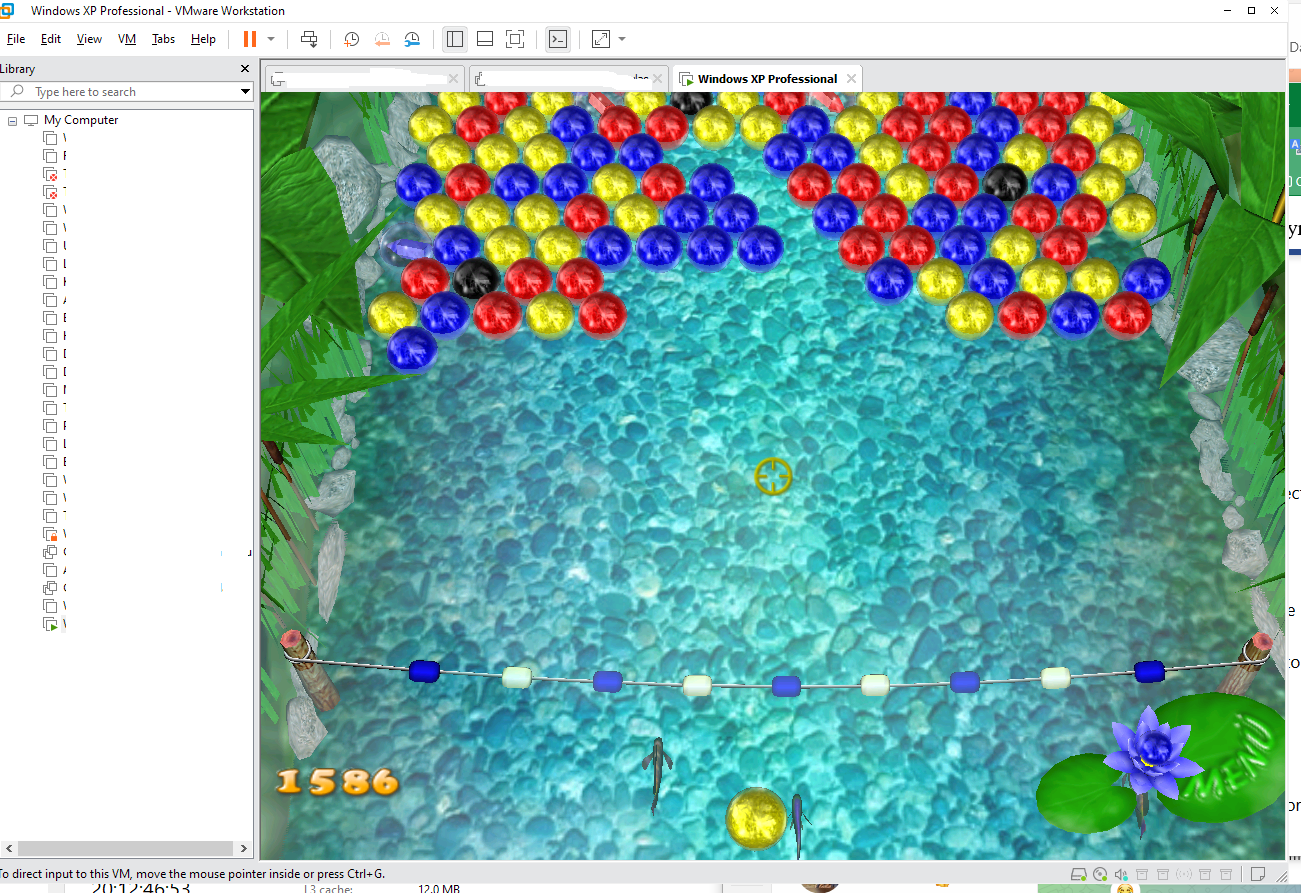
Task: Open the library search filter dropdown
Action: click(x=246, y=92)
